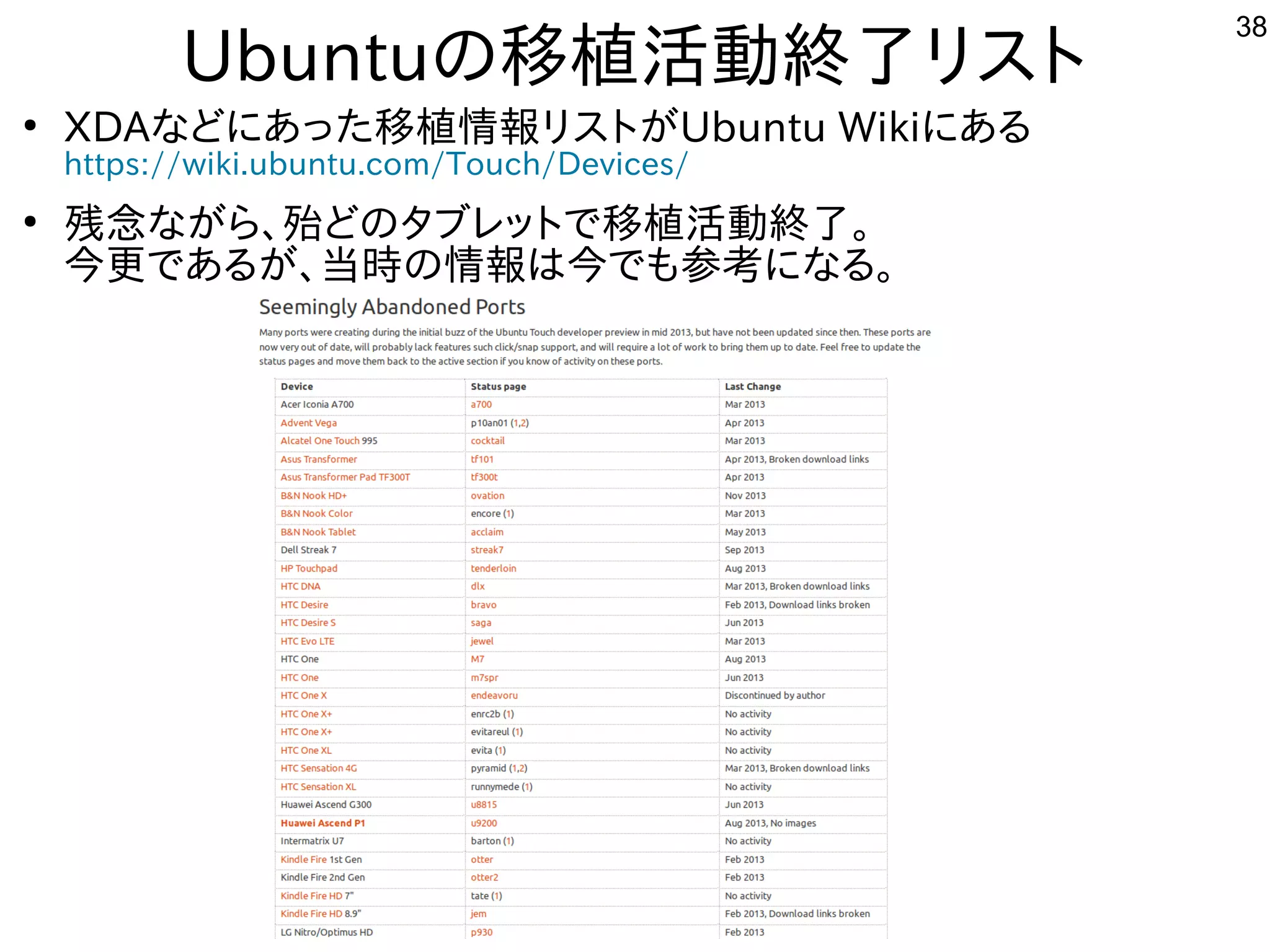Open the tf300t status page link
Viewport: 1270px width, 952px height.
[484, 477]
